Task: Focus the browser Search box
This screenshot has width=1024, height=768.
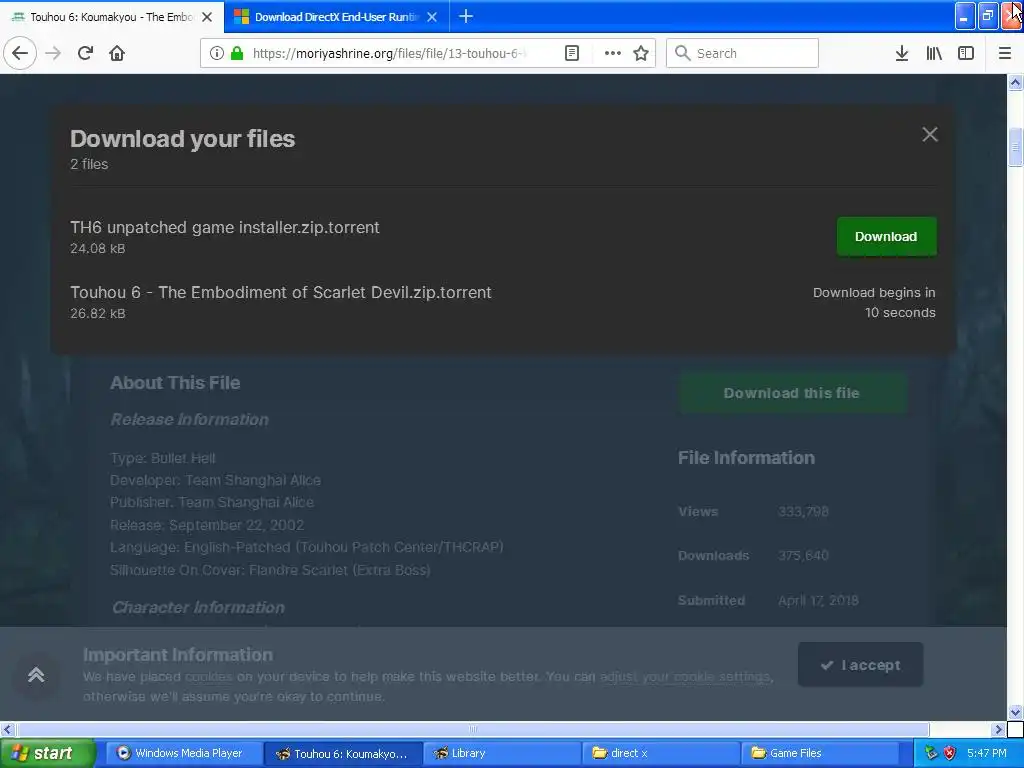Action: tap(742, 53)
